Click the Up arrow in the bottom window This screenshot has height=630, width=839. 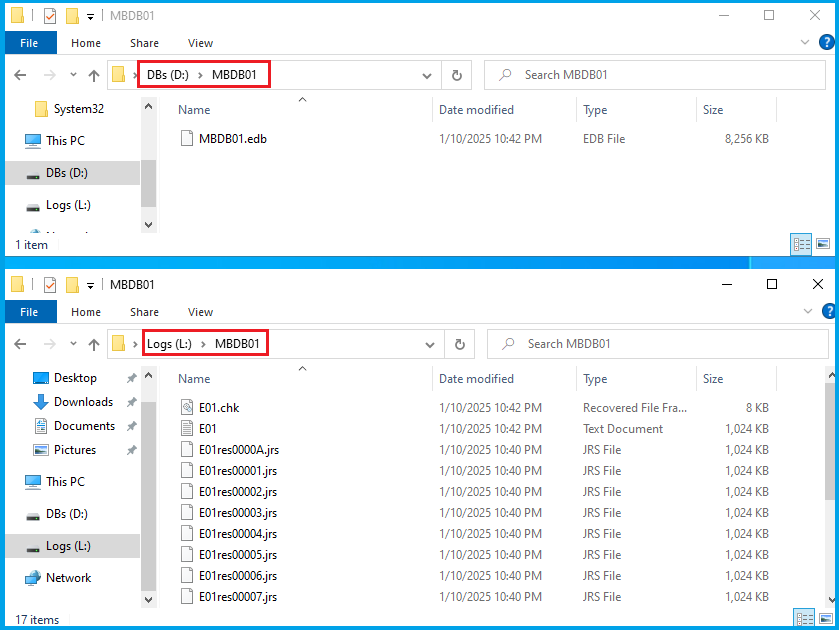click(x=94, y=344)
